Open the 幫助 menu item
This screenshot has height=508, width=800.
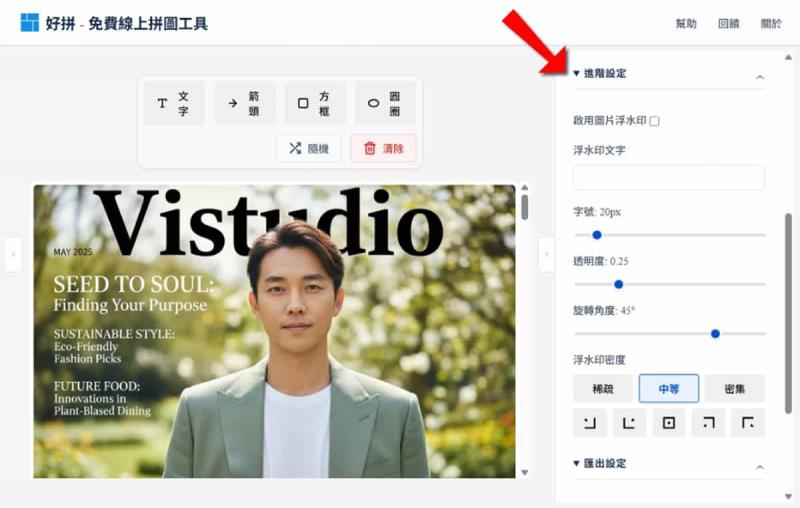pos(685,23)
